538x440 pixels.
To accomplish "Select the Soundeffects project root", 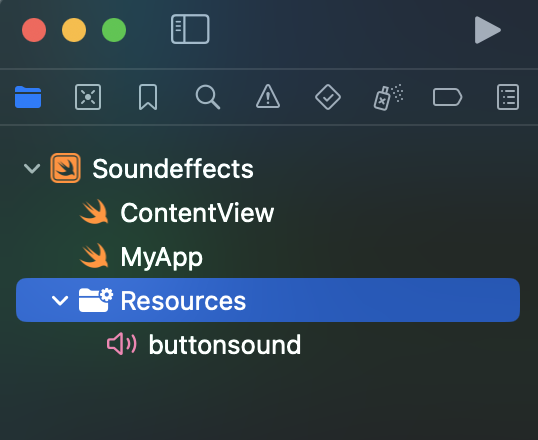I will pyautogui.click(x=152, y=169).
